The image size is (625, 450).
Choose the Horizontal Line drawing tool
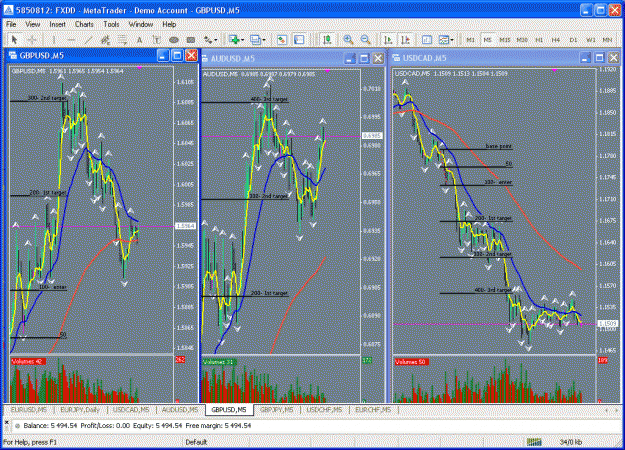(71, 39)
